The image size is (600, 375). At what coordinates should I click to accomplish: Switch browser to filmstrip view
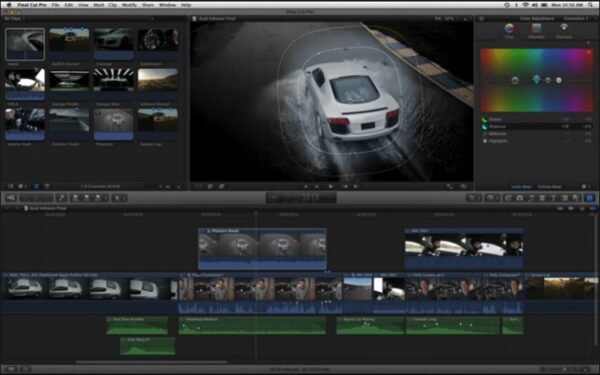click(x=36, y=186)
